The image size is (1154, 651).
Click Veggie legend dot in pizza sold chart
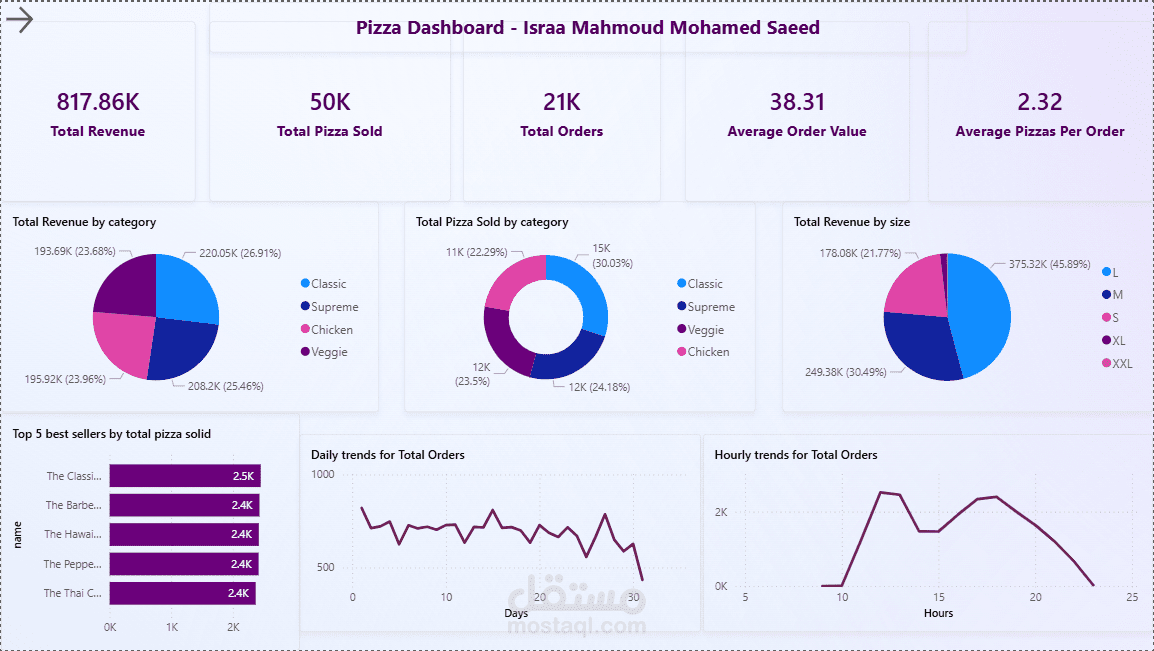[682, 329]
